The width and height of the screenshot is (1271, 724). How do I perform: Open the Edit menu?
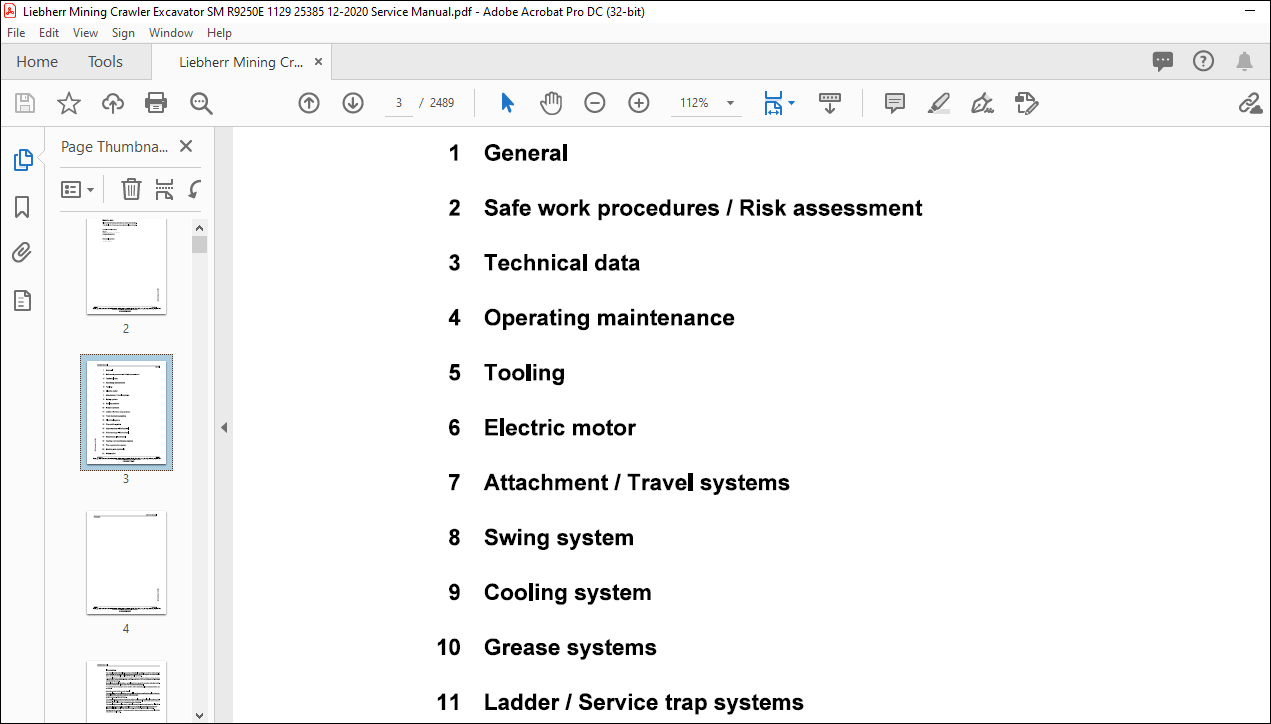49,33
